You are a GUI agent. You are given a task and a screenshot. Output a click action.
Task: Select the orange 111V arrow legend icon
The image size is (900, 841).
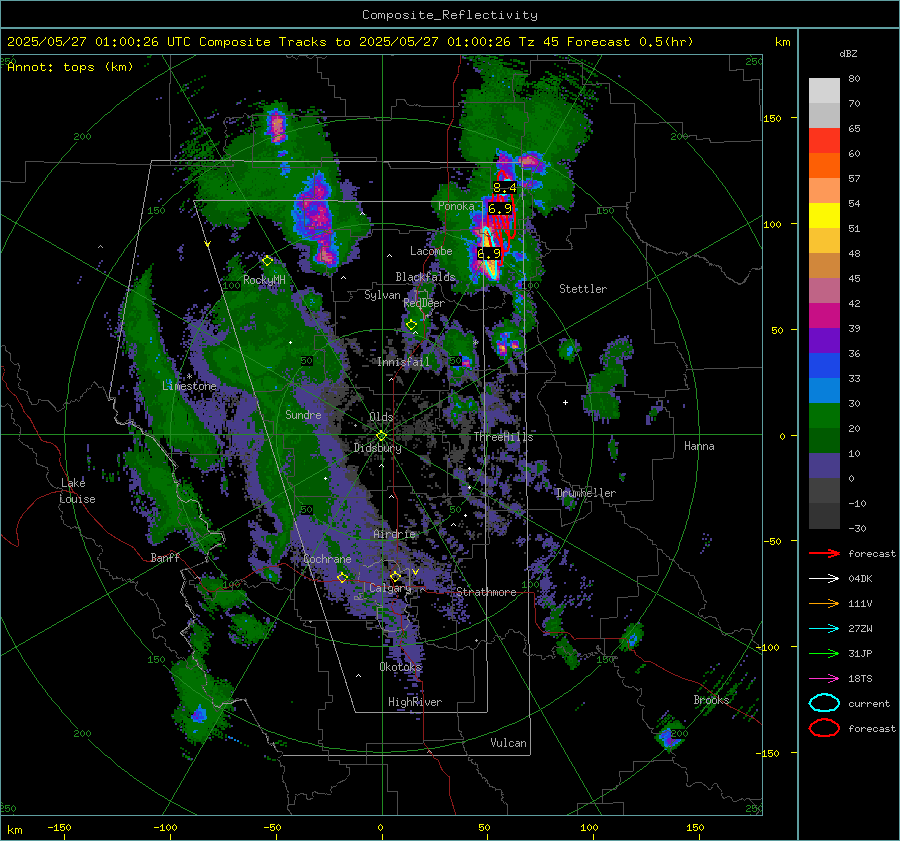click(824, 603)
